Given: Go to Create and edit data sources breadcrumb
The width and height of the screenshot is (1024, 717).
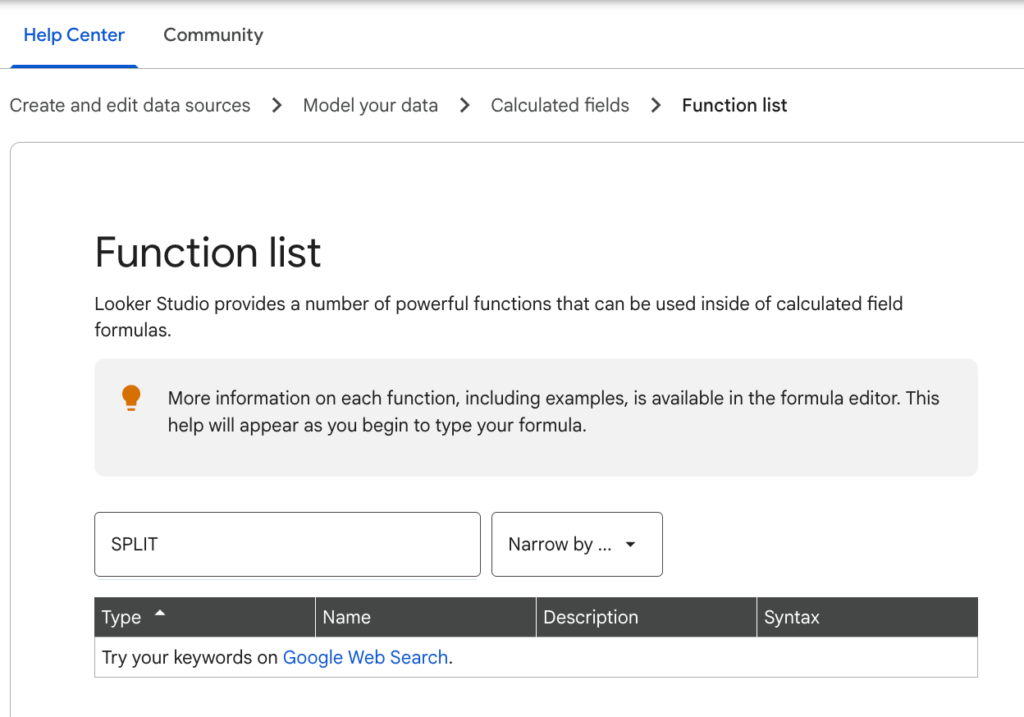Looking at the screenshot, I should pos(130,105).
